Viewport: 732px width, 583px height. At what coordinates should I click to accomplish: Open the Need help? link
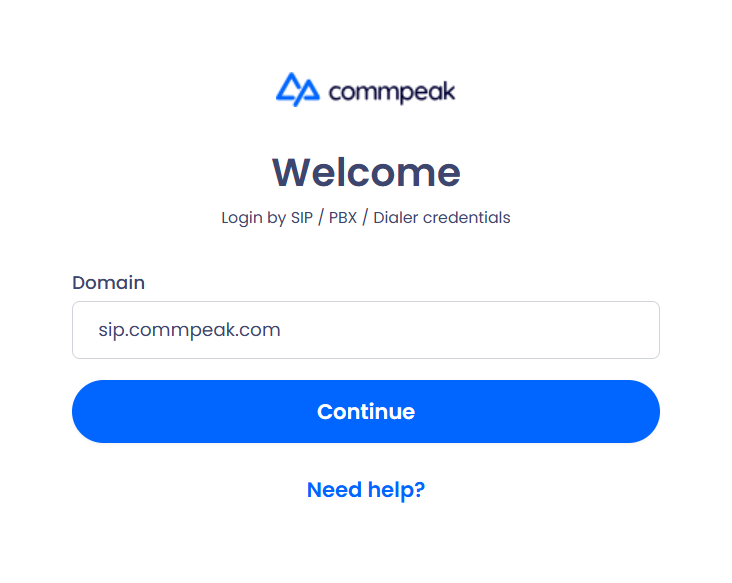[366, 490]
